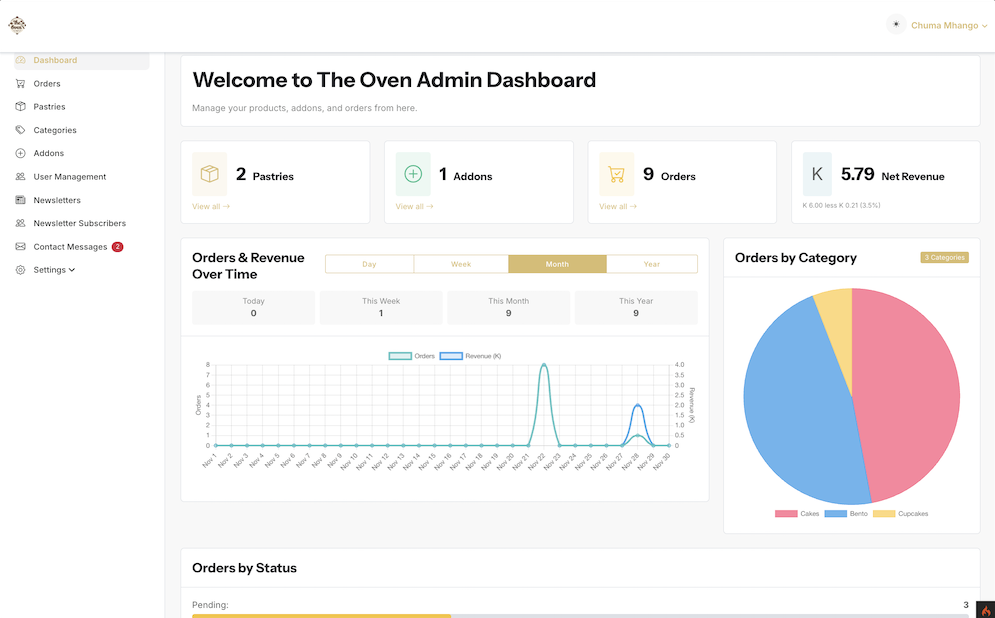Switch chart to the Year tab
The width and height of the screenshot is (995, 618).
point(651,264)
